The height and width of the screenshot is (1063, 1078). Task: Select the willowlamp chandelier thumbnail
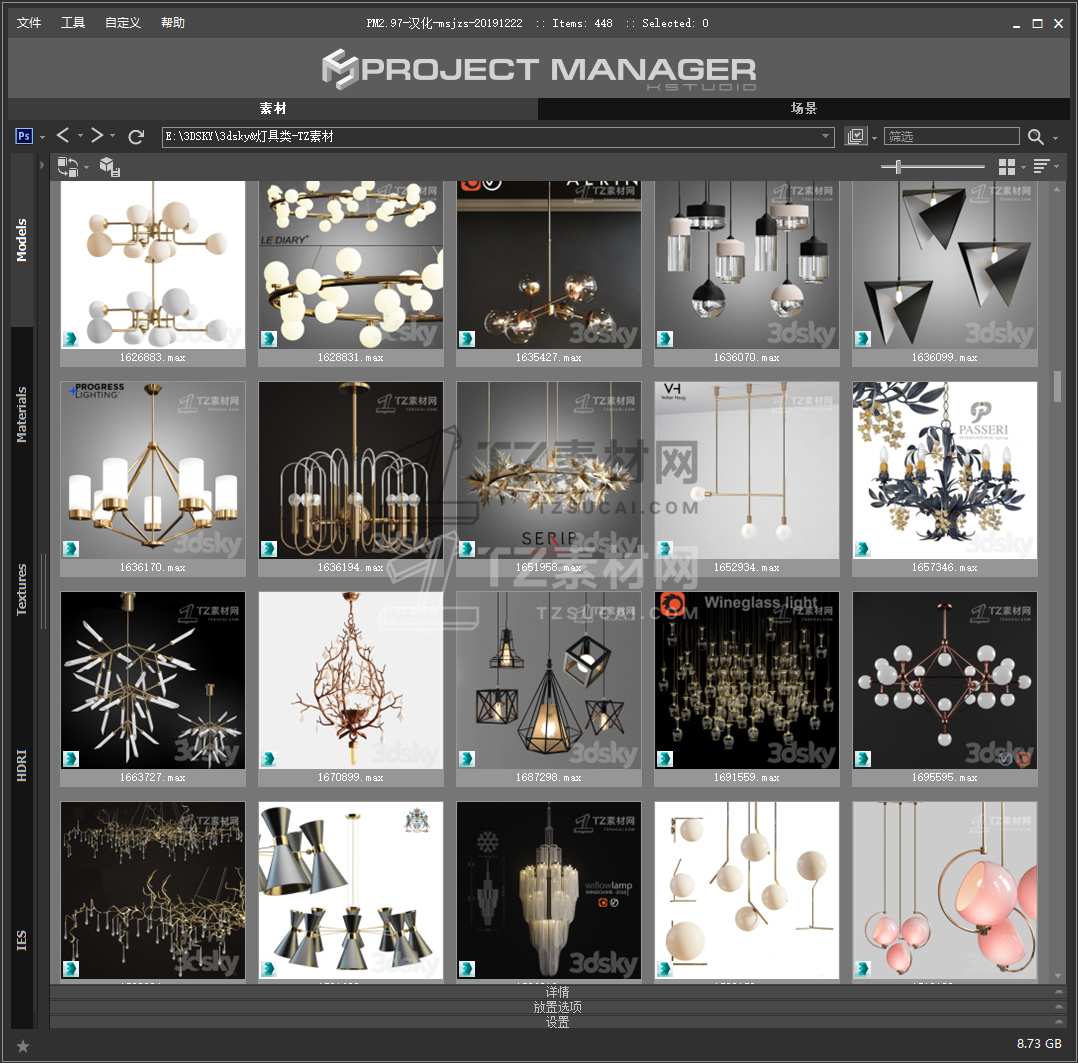[549, 890]
